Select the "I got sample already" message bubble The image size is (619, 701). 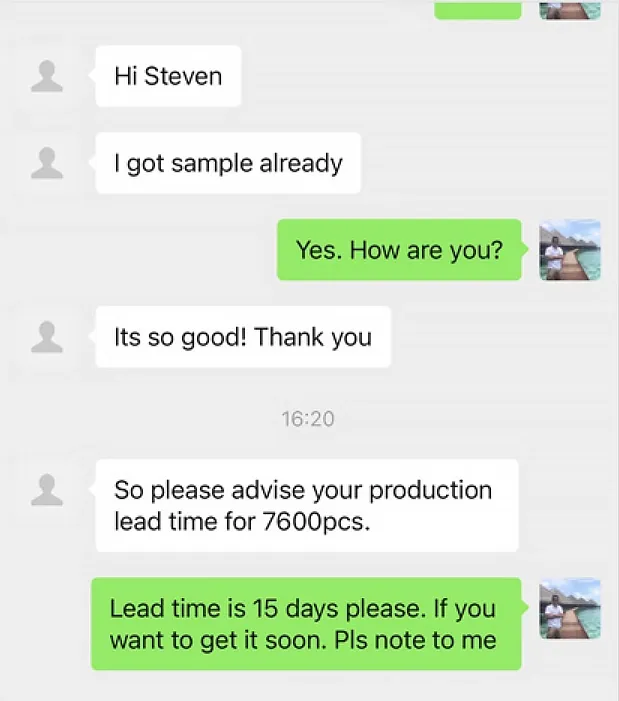click(x=228, y=163)
